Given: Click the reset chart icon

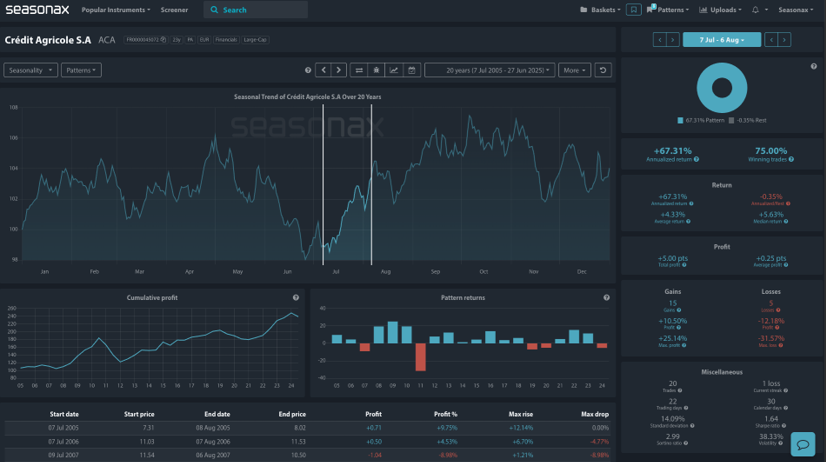Looking at the screenshot, I should [603, 70].
